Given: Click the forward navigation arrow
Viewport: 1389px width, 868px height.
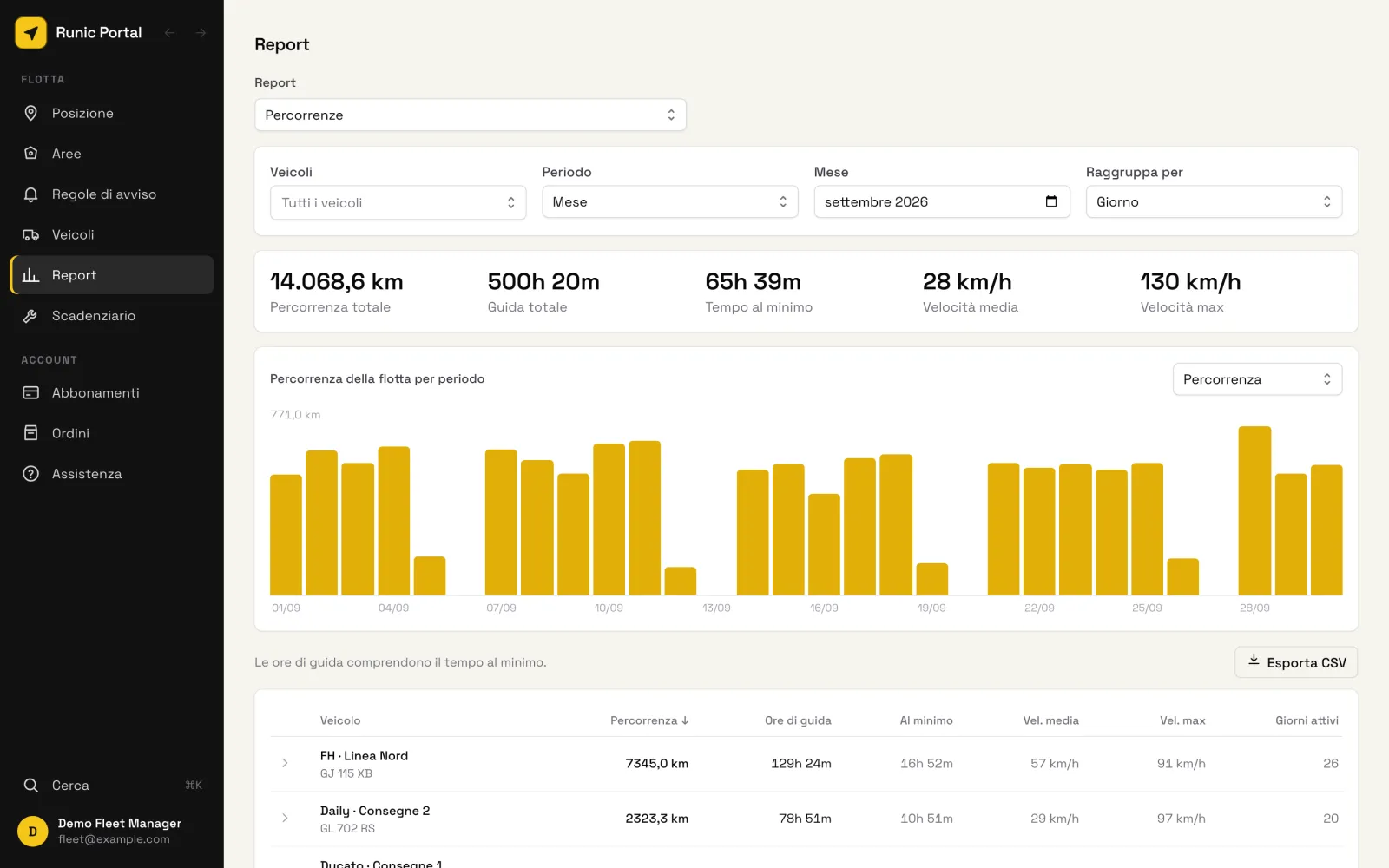Looking at the screenshot, I should coord(201,33).
